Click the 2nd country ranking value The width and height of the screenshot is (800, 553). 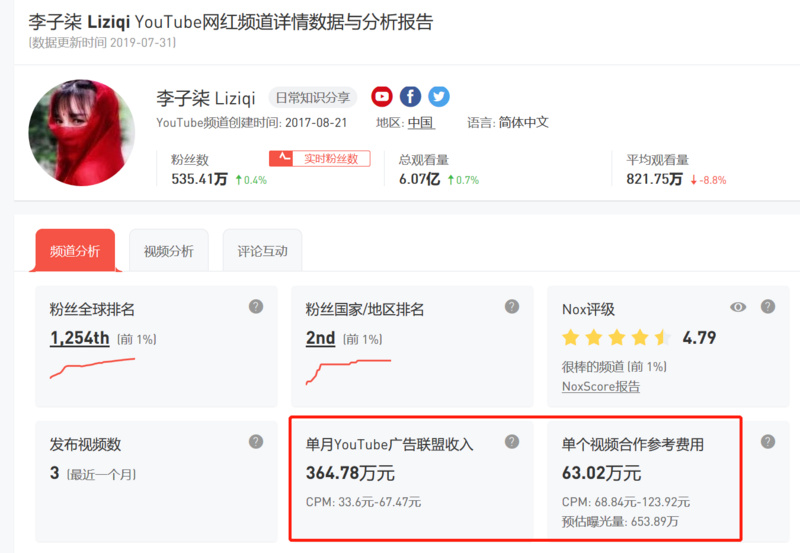click(320, 338)
